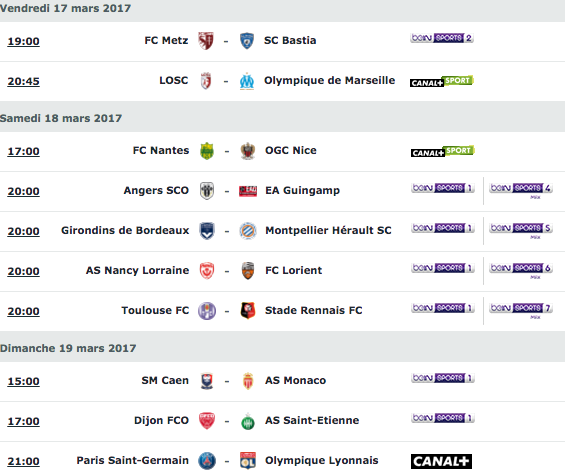Open the 19:00 FC Metz match time
Viewport: 565px width, 476px height.
[x=23, y=41]
